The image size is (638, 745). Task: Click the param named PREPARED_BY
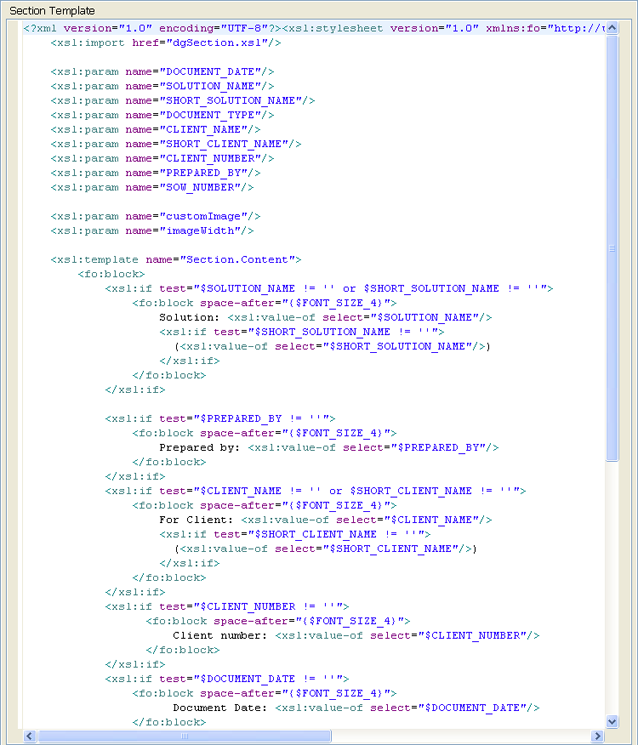155,173
